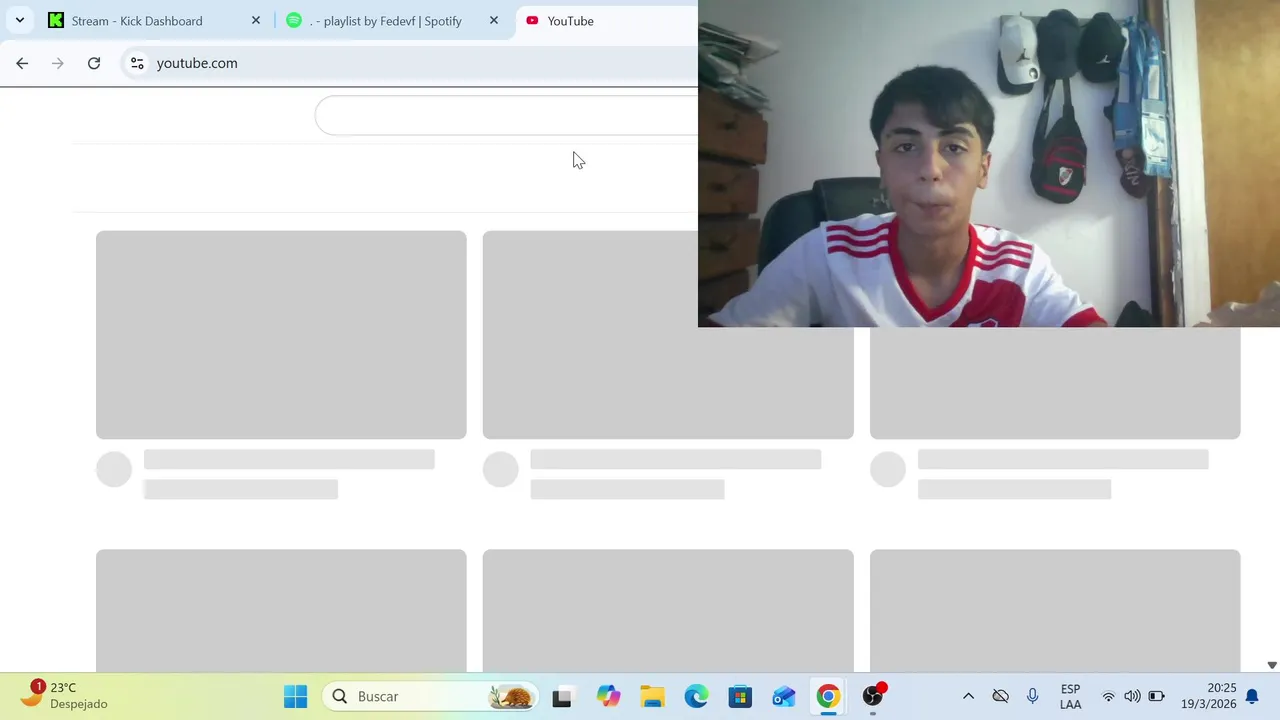Open the ESP LAA language switcher
1280x720 pixels.
tap(1070, 696)
